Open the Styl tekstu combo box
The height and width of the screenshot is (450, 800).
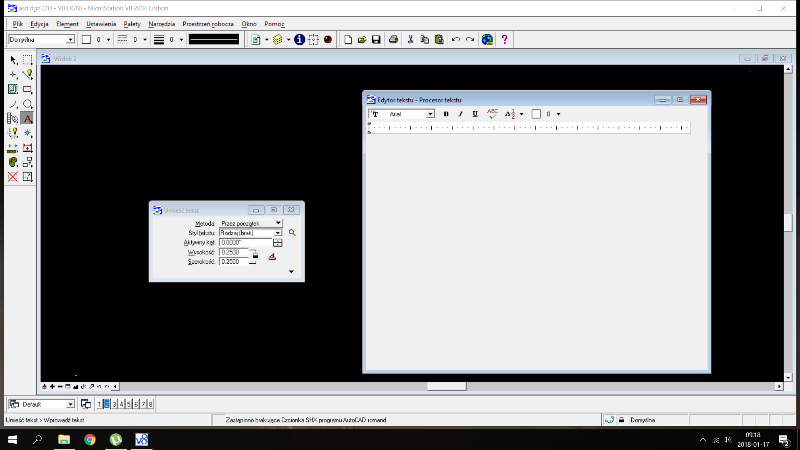pos(277,232)
